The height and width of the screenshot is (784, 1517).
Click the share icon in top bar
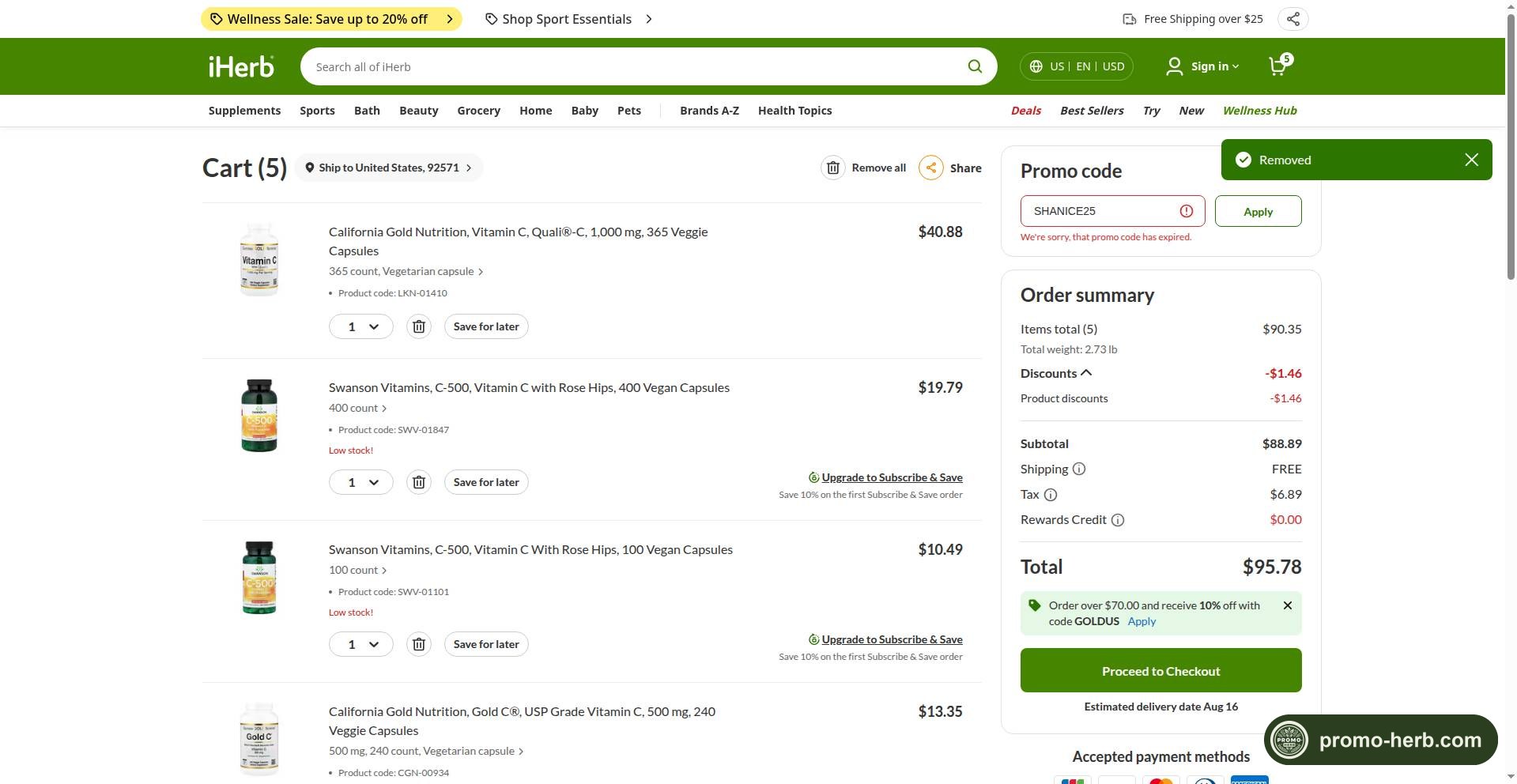(1292, 19)
